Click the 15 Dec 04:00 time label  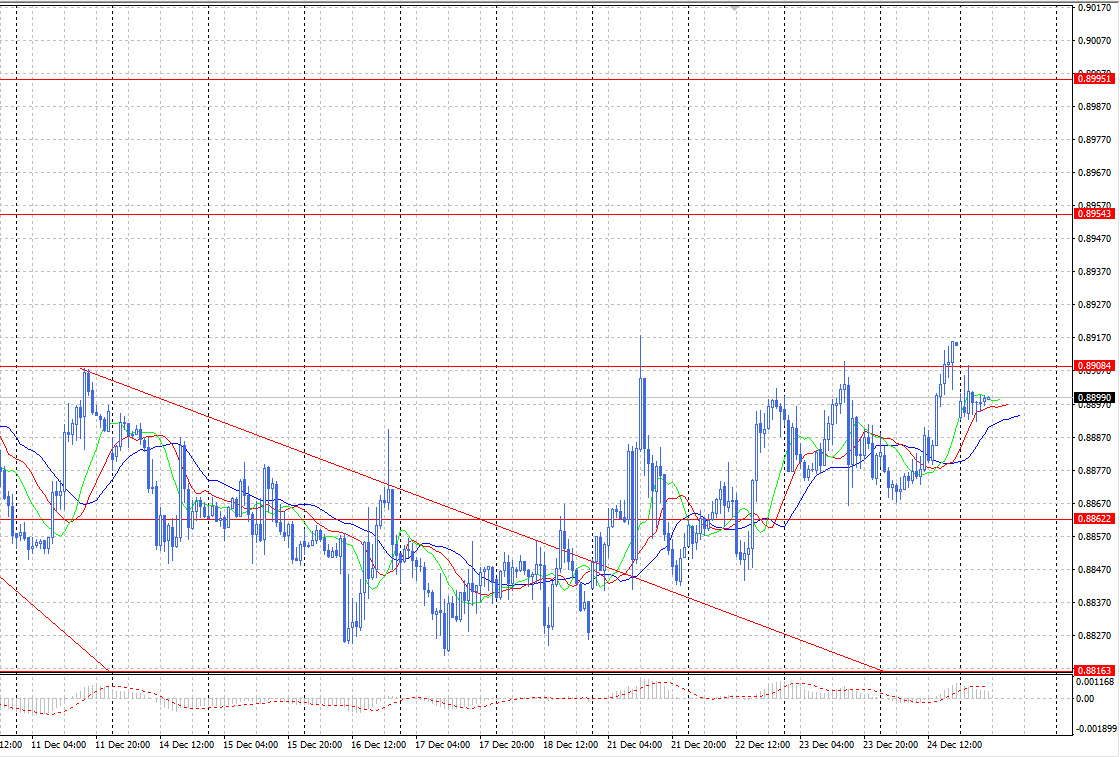point(251,745)
